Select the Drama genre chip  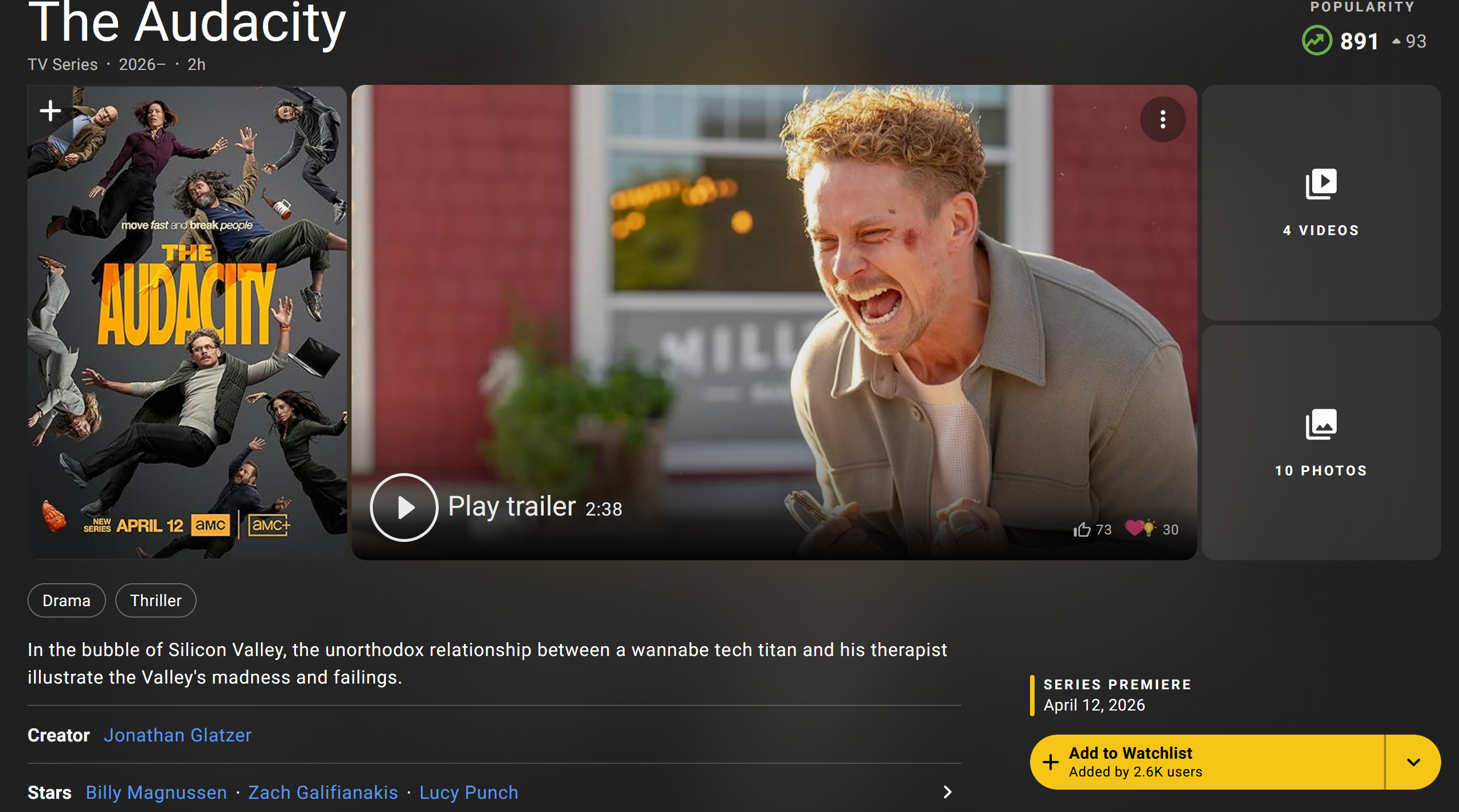tap(67, 600)
